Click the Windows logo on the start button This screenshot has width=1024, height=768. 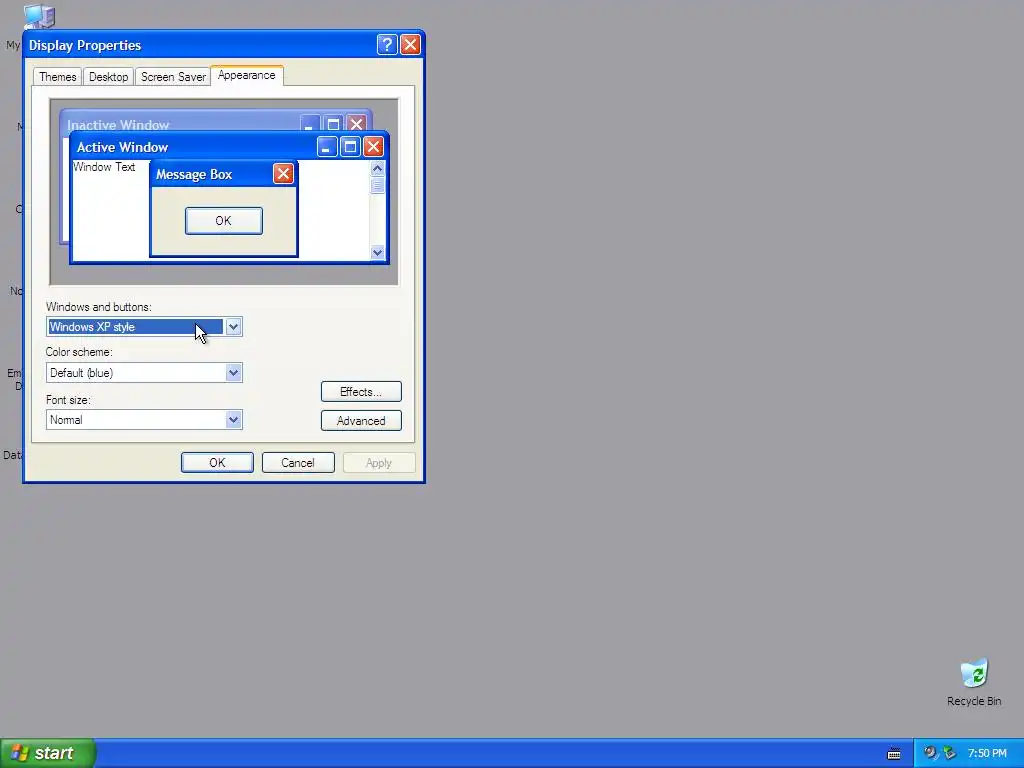click(20, 753)
